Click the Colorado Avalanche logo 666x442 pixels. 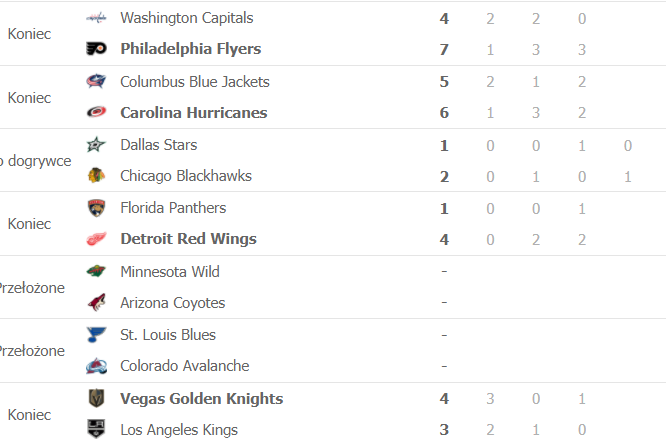tap(96, 366)
